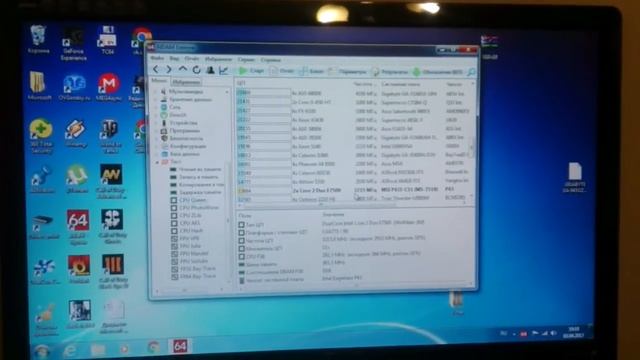Click the Отчёт toolbar button
Image resolution: width=640 pixels, height=360 pixels.
[282, 71]
